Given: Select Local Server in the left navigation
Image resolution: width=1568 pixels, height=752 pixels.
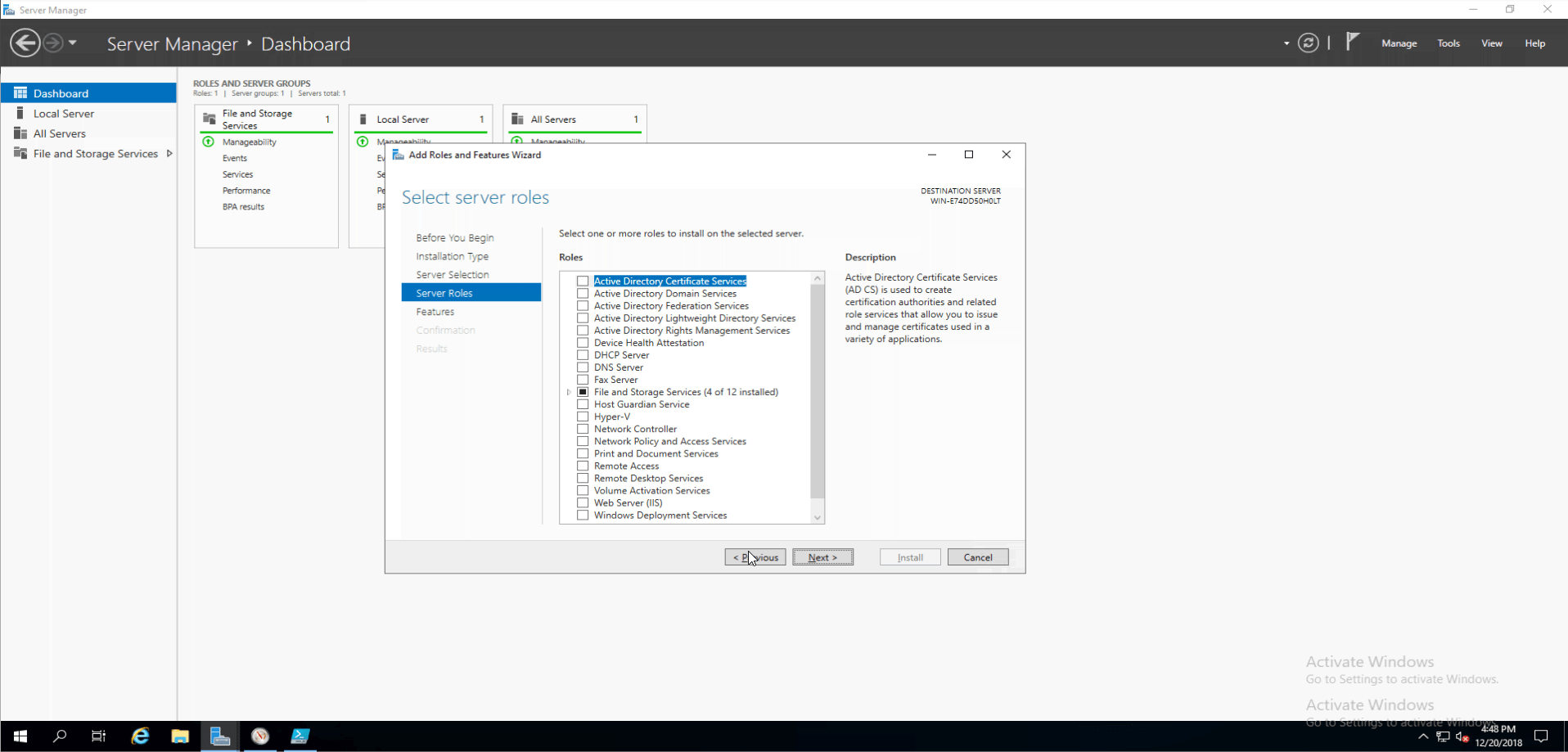Looking at the screenshot, I should point(88,114).
